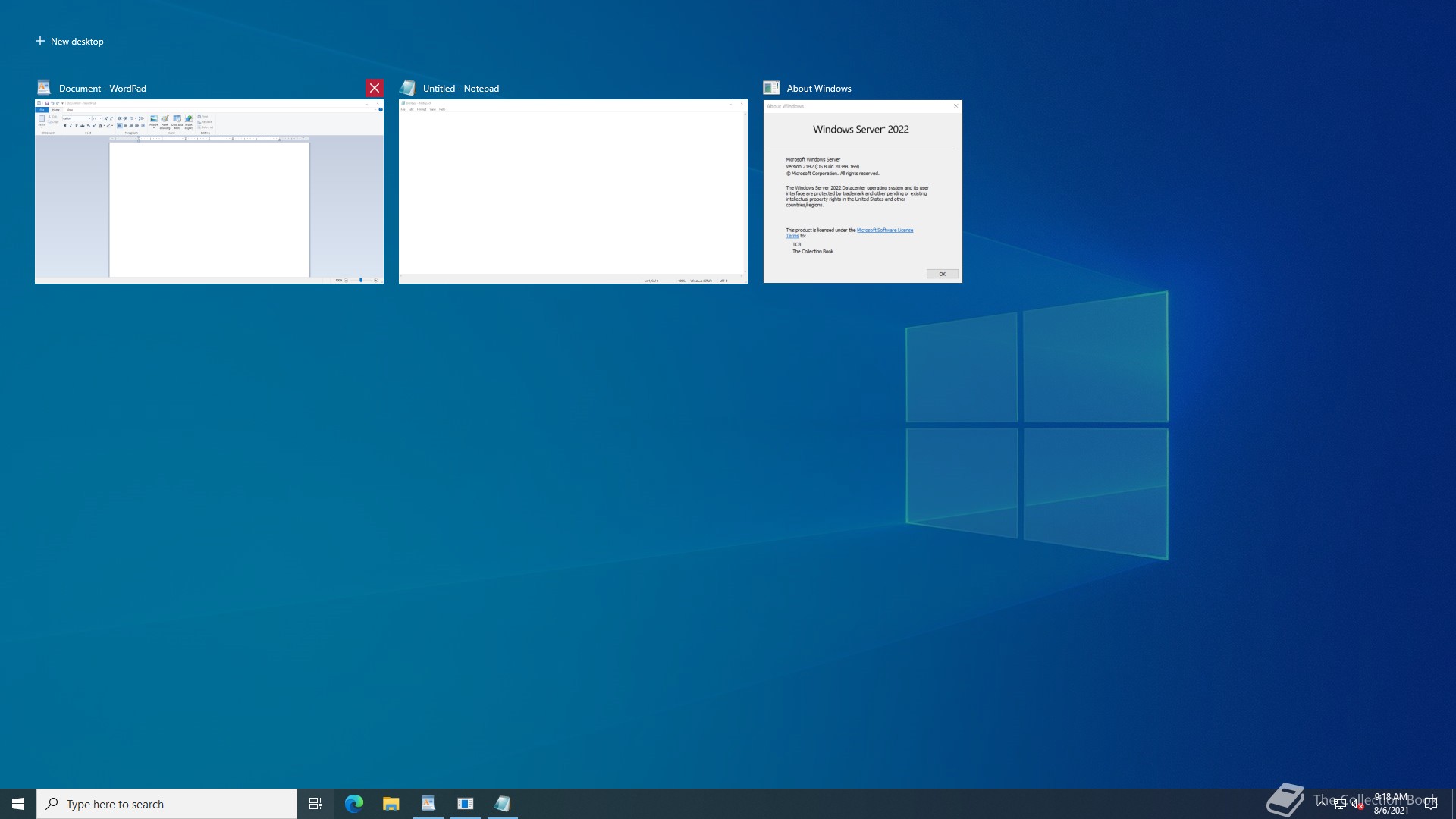
Task: Toggle the Task View taskbar button
Action: tap(315, 804)
